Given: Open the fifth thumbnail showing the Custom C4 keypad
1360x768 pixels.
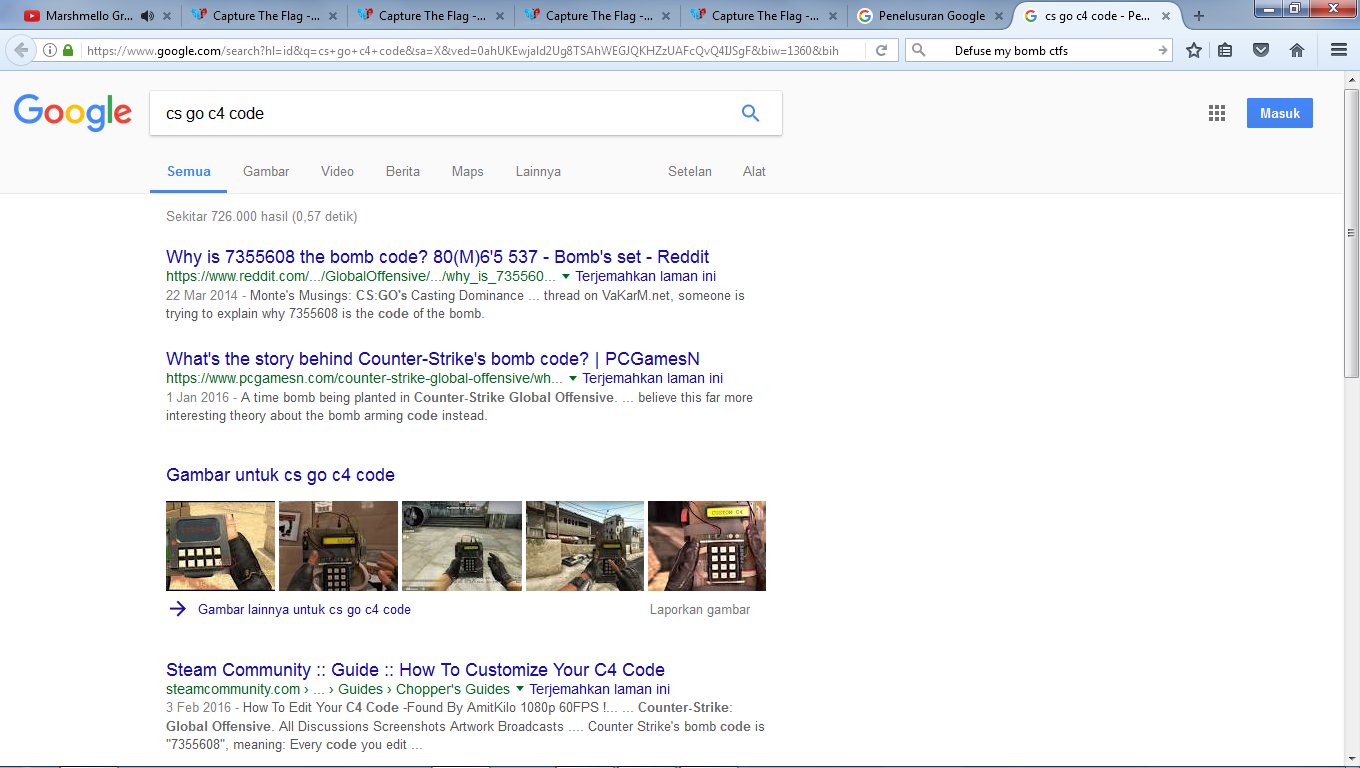Looking at the screenshot, I should 707,546.
